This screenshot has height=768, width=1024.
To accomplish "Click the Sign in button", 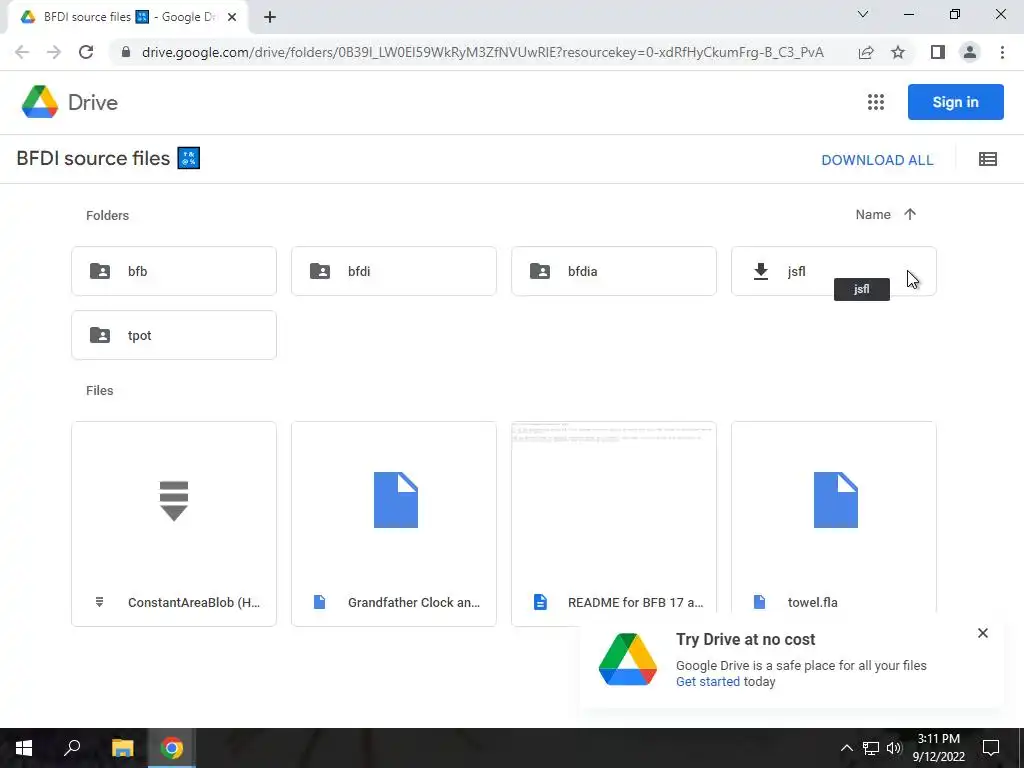I will click(955, 102).
